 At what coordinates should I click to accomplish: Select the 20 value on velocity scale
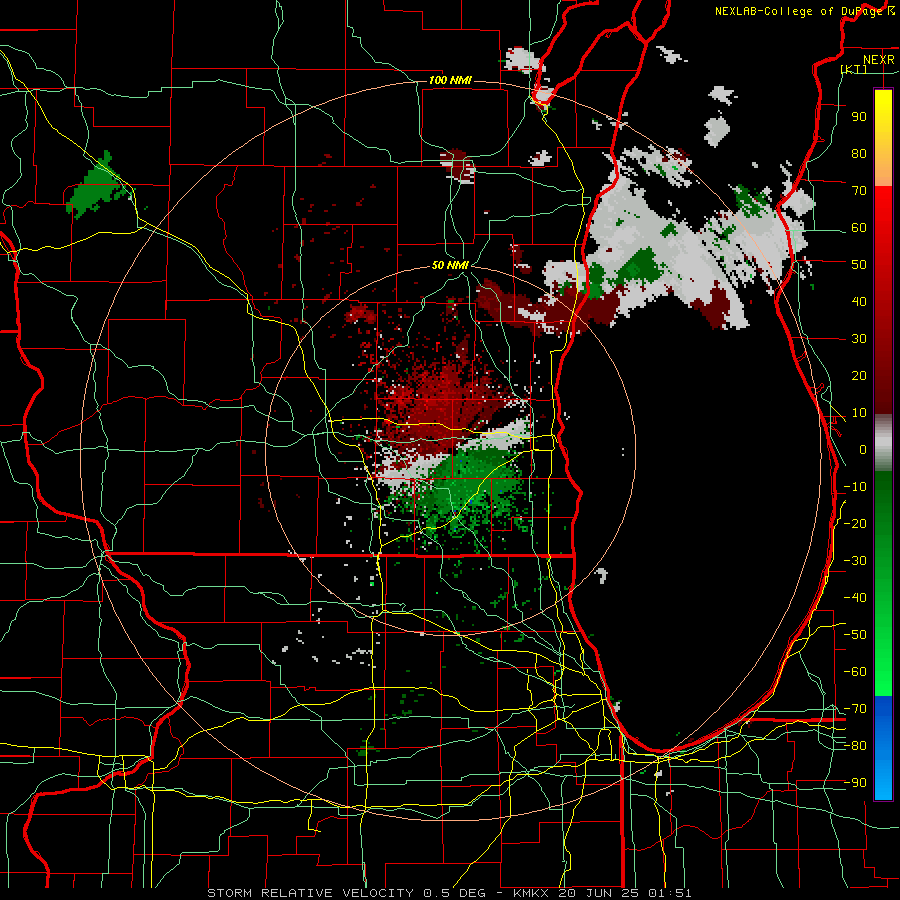click(x=859, y=376)
